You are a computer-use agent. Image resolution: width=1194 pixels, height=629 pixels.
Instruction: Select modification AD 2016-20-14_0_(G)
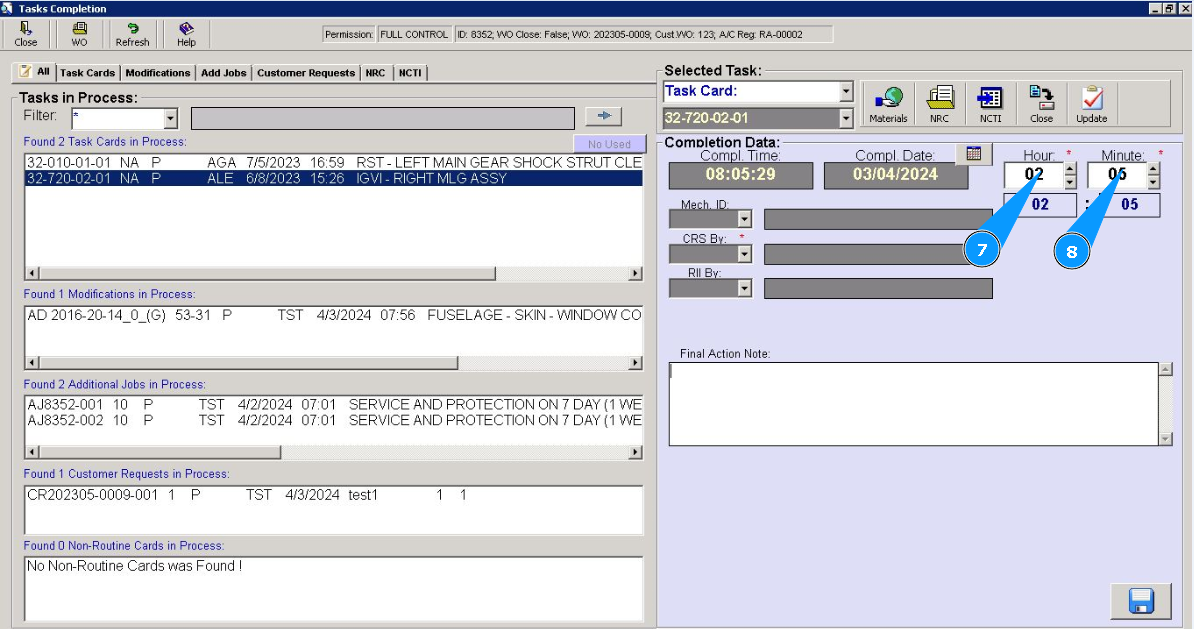[334, 315]
